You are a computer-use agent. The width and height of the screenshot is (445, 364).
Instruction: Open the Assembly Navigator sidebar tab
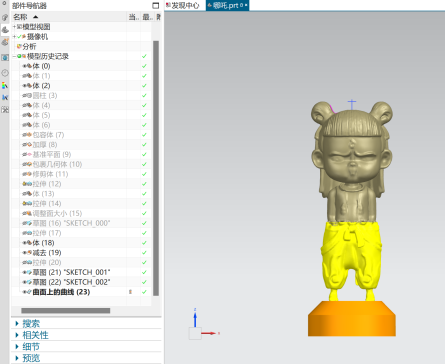(5, 18)
